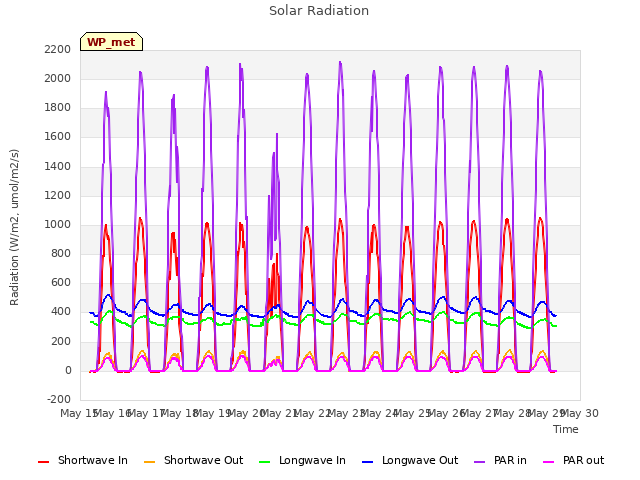Click the Radiation y-axis title
The width and height of the screenshot is (640, 480).
pos(14,227)
